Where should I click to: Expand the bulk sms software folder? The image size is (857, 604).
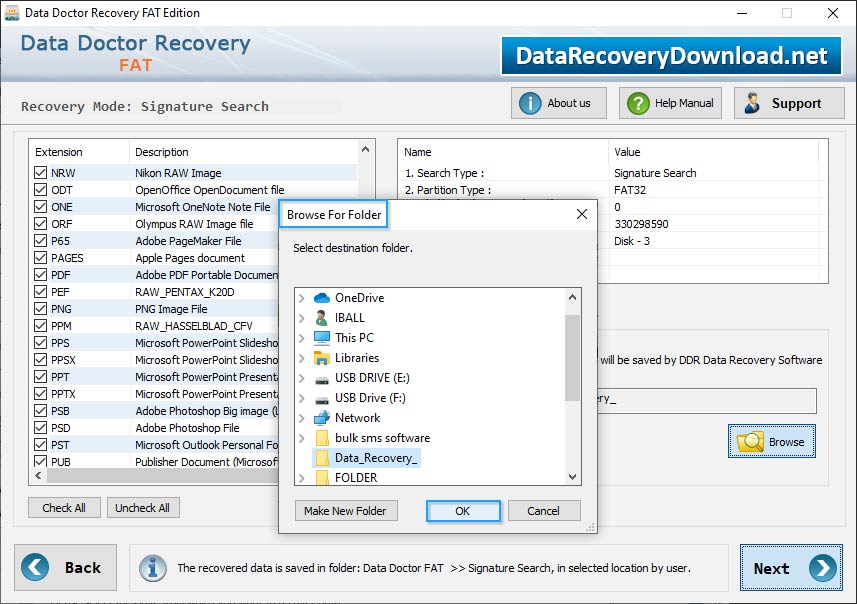pos(302,438)
